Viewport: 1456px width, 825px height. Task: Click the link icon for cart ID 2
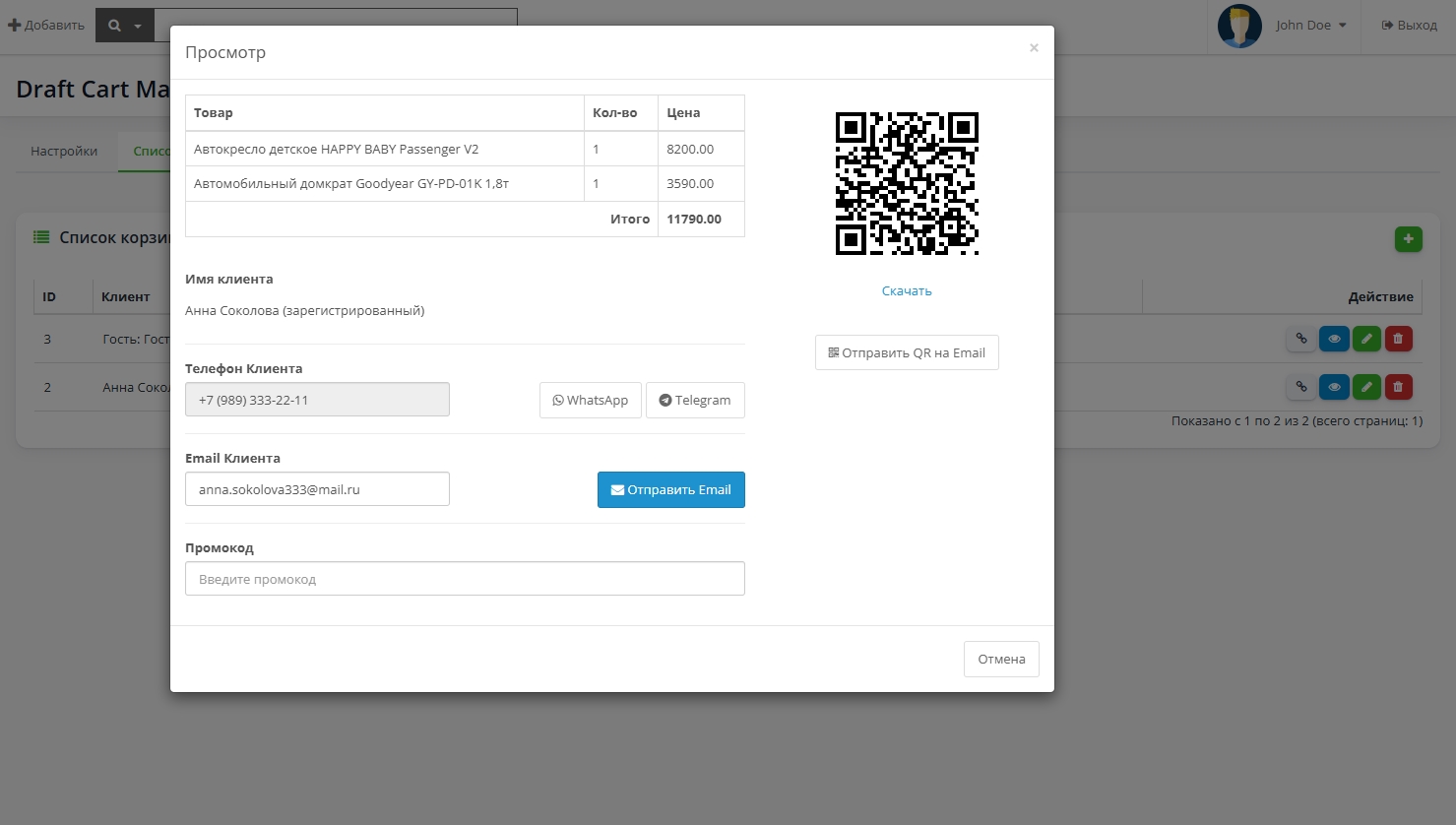[x=1300, y=387]
